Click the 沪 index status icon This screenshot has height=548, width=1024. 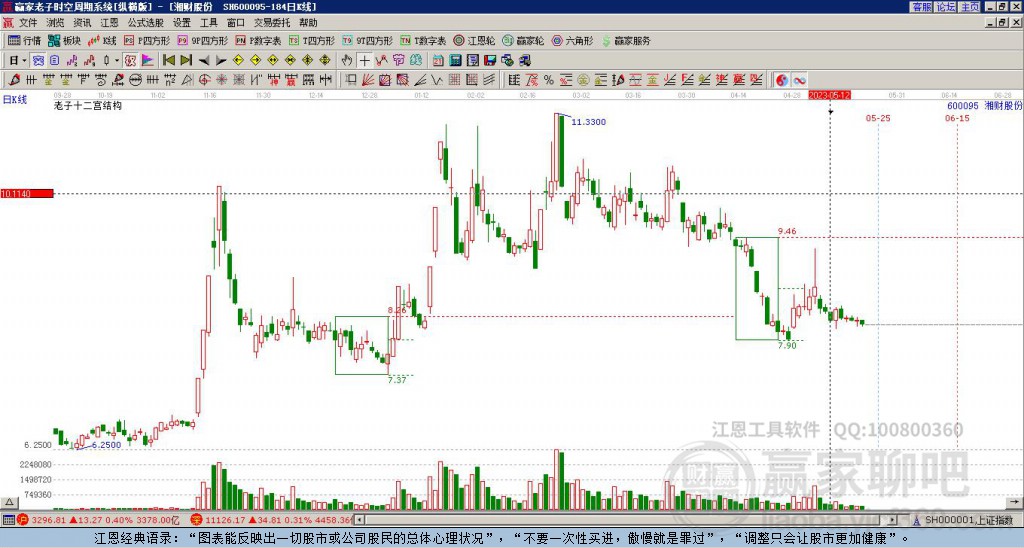click(x=23, y=520)
